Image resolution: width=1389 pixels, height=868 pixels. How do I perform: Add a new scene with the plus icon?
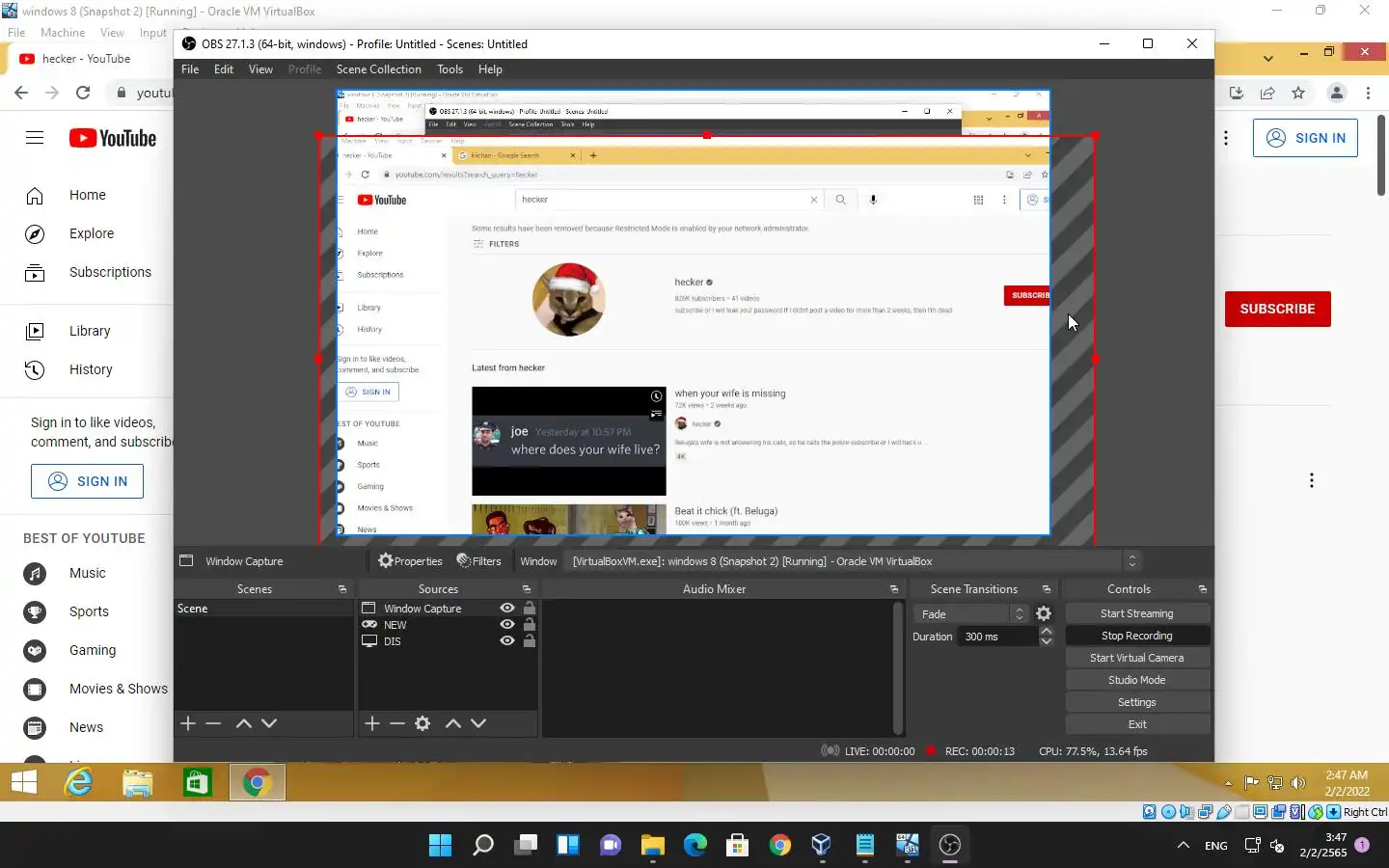pyautogui.click(x=188, y=723)
